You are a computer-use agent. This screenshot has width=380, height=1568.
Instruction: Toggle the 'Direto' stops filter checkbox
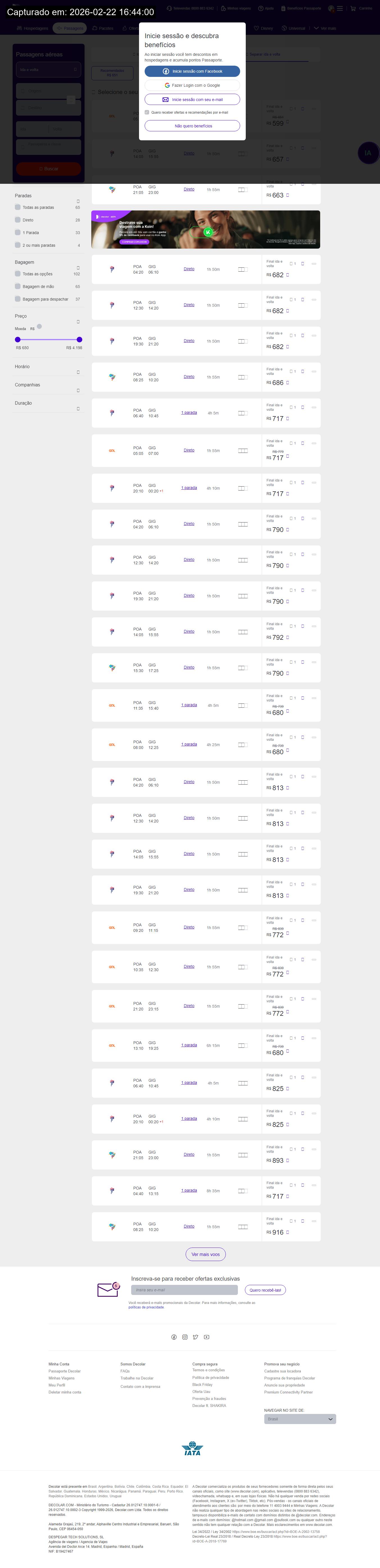18,220
